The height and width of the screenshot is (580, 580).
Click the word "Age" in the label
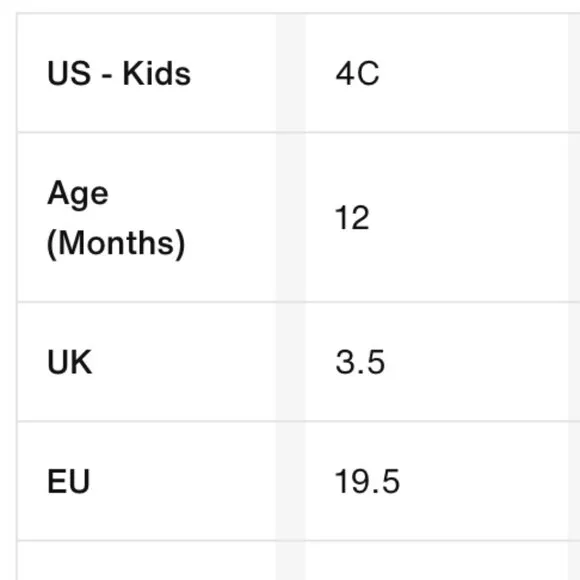click(x=78, y=194)
